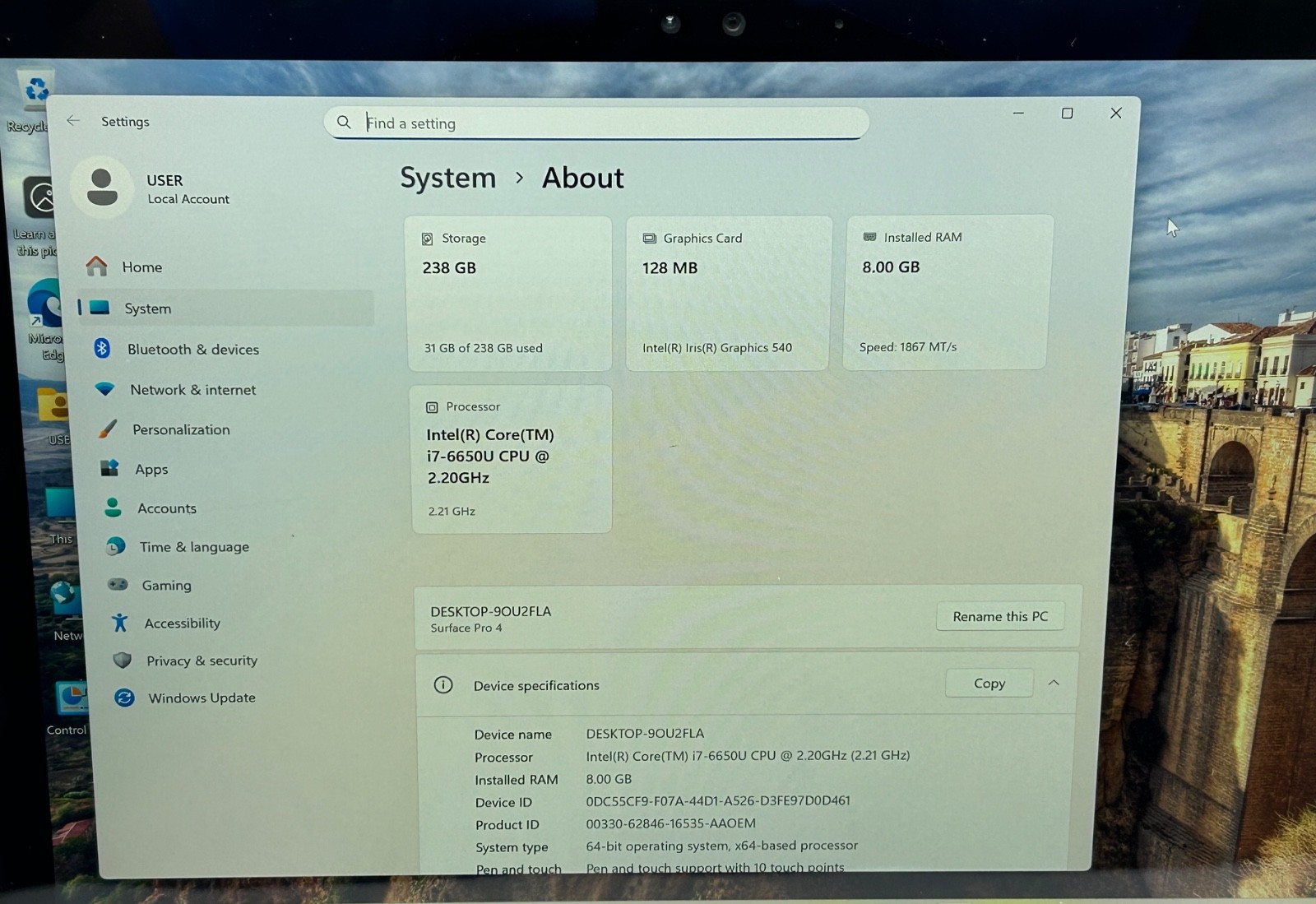Screen dimensions: 1316x904
Task: Copy the device specifications
Action: click(989, 683)
